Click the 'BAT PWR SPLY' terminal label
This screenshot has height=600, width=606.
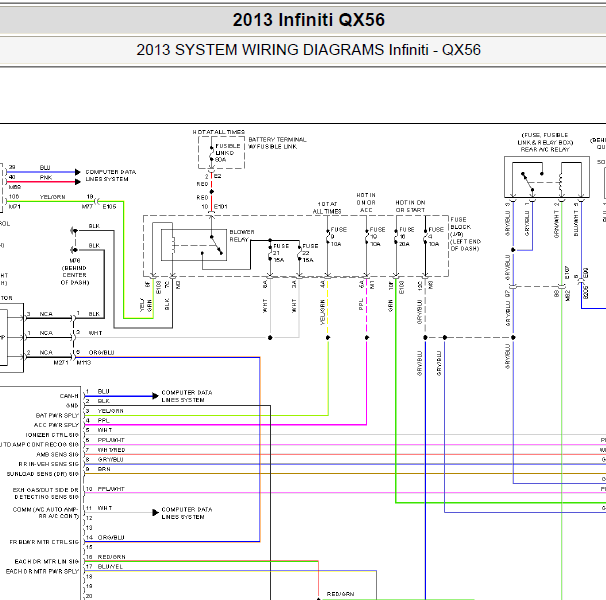click(57, 416)
